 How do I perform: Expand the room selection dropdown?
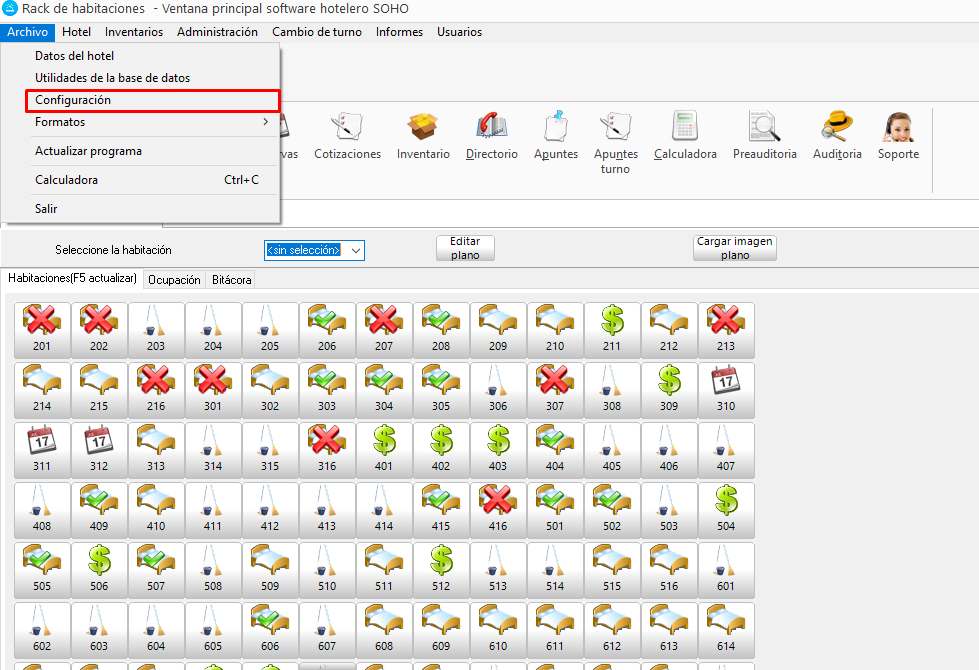[355, 250]
